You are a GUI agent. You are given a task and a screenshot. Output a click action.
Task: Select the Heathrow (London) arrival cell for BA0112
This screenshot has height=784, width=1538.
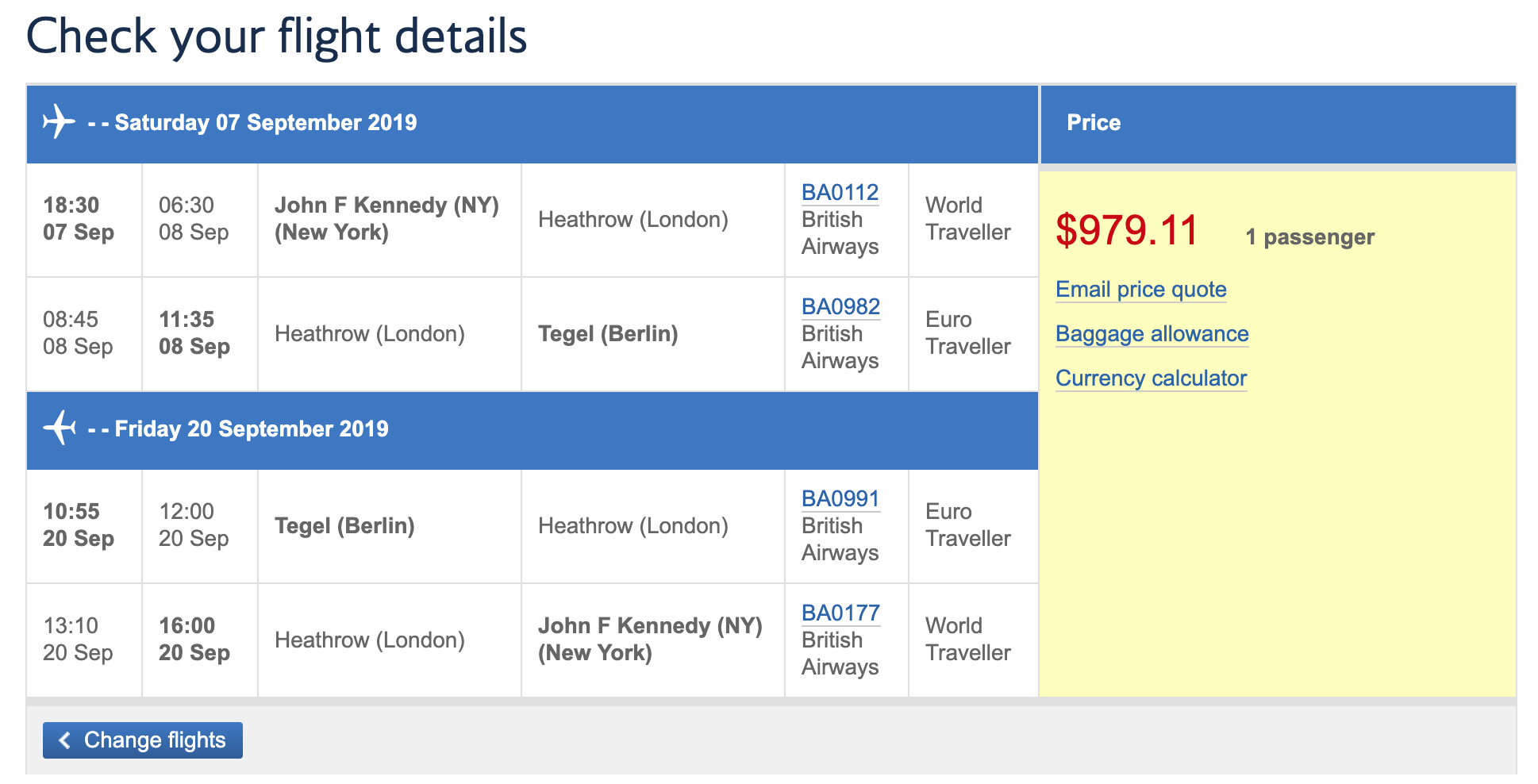coord(634,220)
